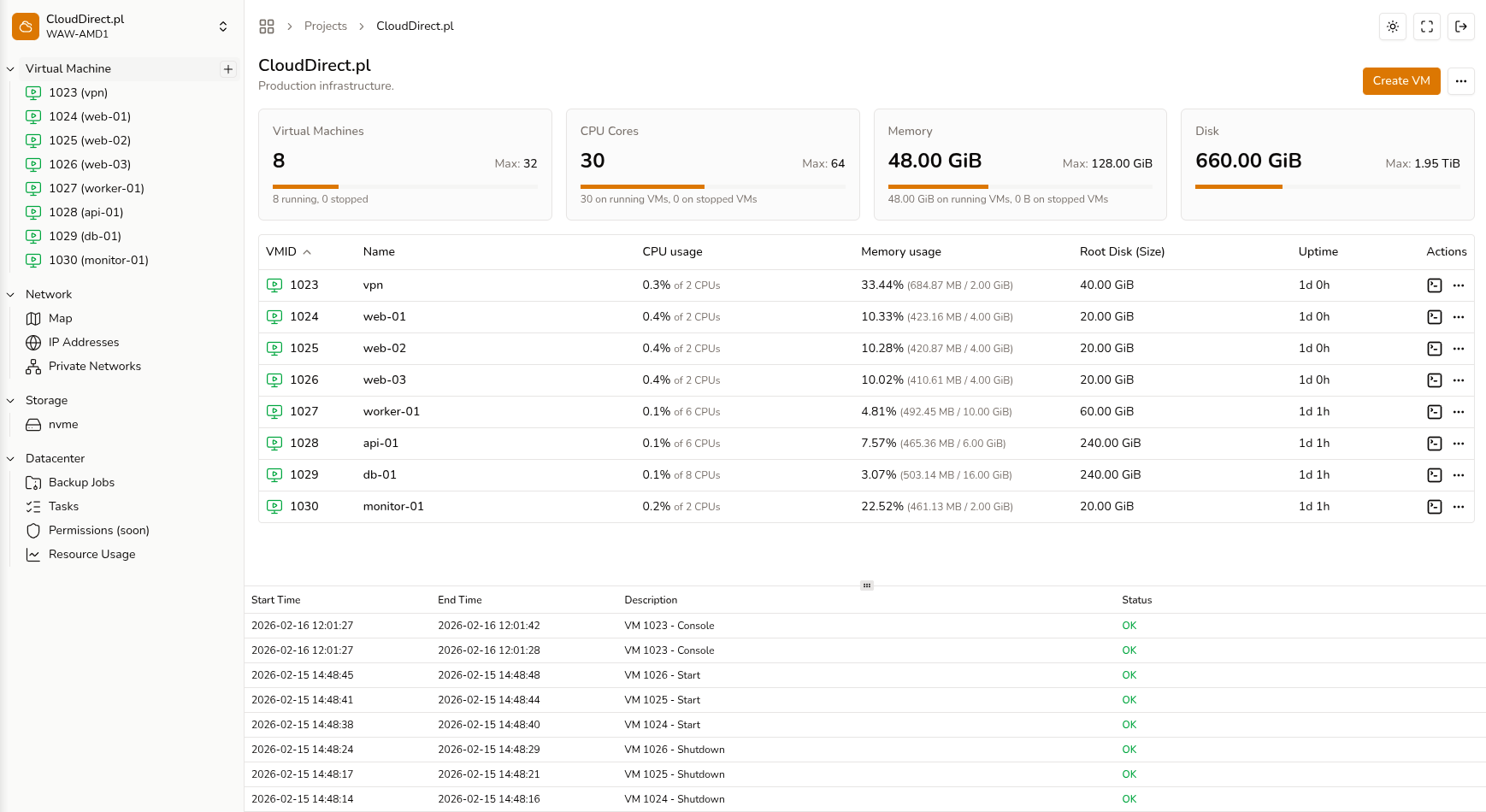Collapse the Virtual Machine section

9,68
